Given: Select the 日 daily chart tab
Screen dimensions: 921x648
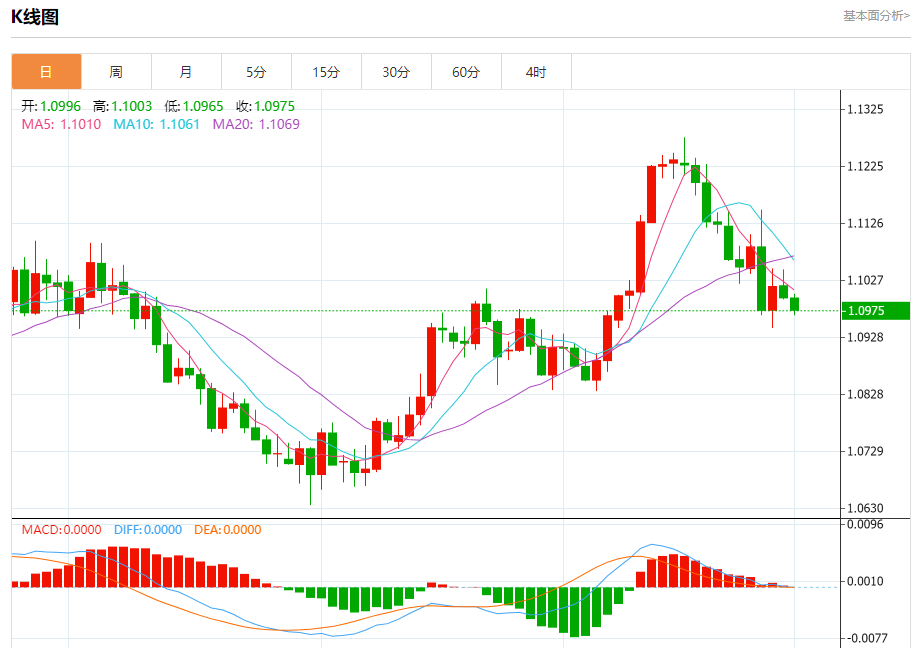Looking at the screenshot, I should (46, 72).
